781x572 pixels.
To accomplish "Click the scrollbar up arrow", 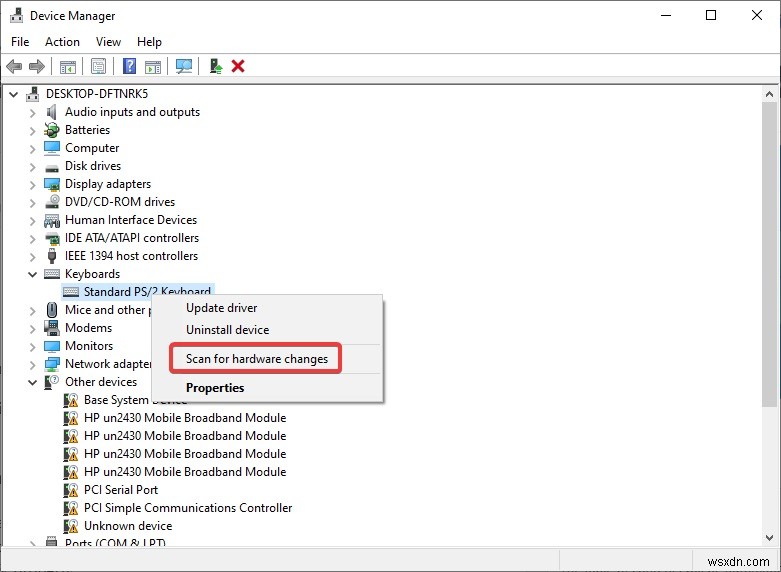I will point(769,94).
